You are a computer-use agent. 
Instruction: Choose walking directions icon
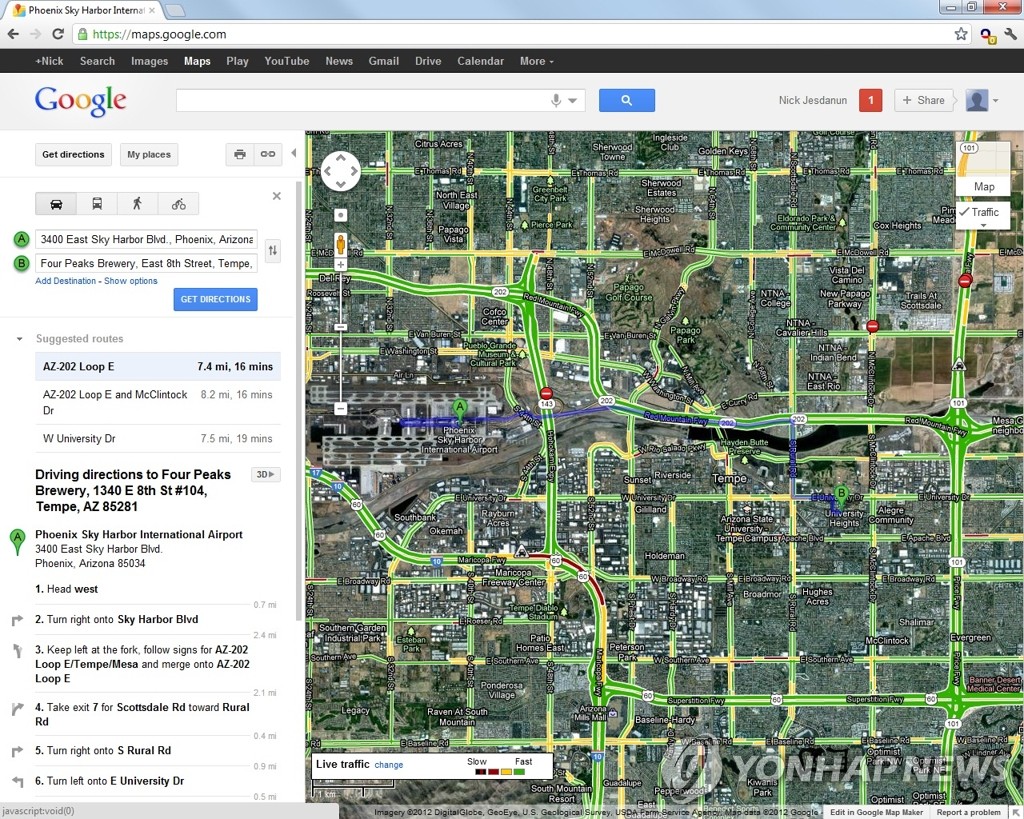coord(137,204)
